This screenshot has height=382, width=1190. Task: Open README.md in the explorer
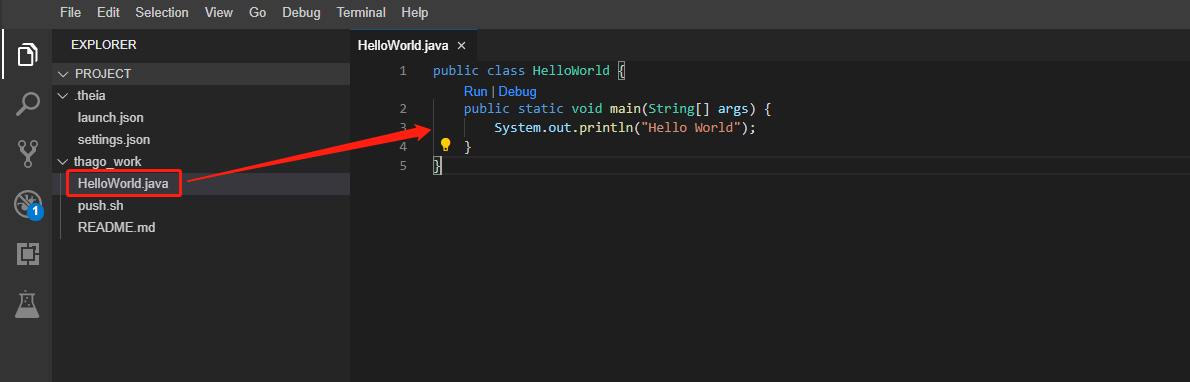pos(116,227)
